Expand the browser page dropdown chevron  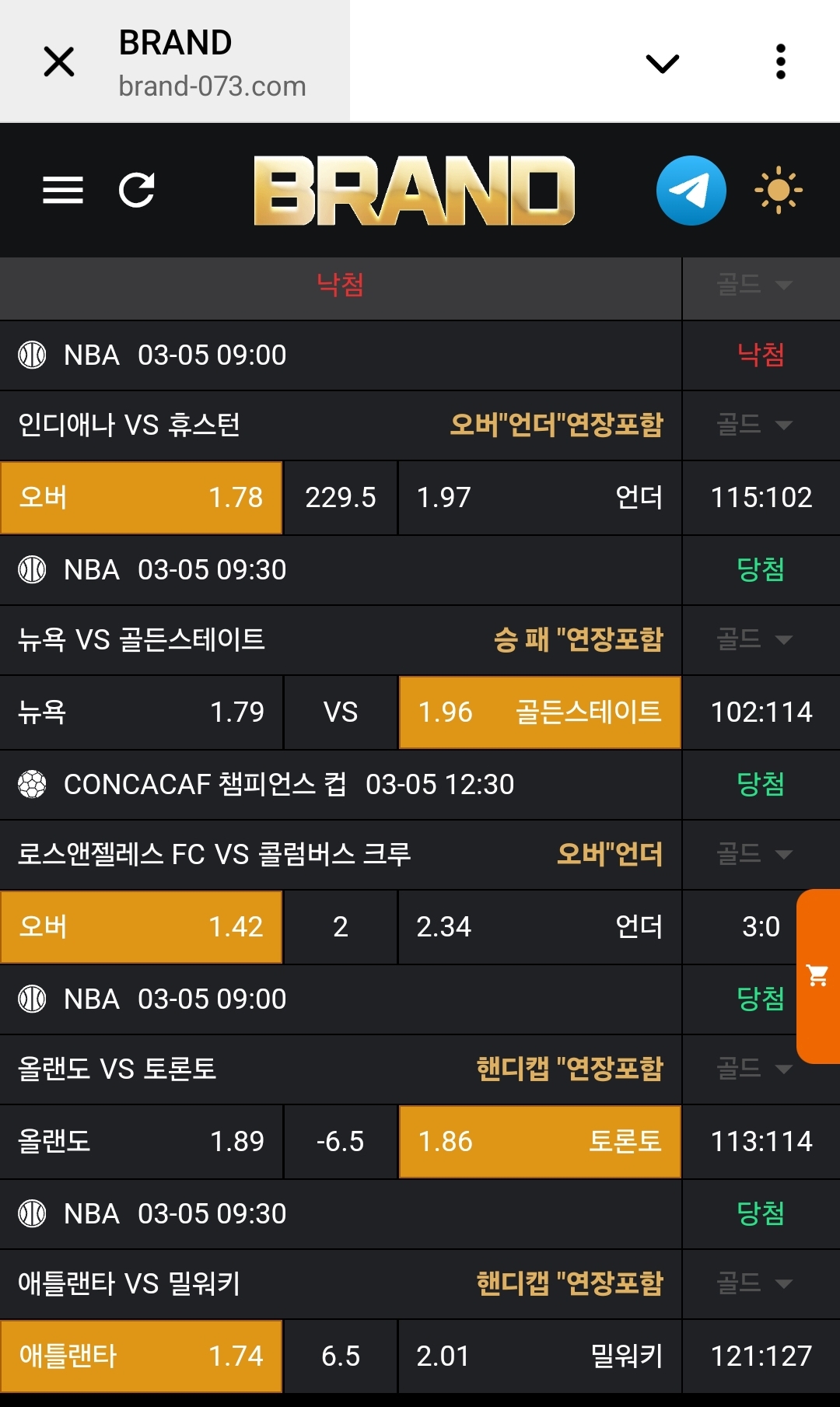coord(663,63)
